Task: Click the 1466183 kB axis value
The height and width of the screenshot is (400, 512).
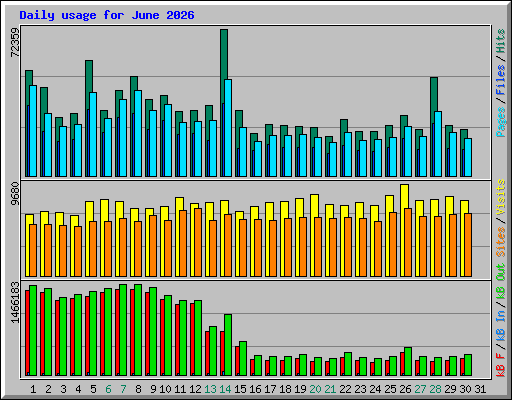Action: point(15,303)
